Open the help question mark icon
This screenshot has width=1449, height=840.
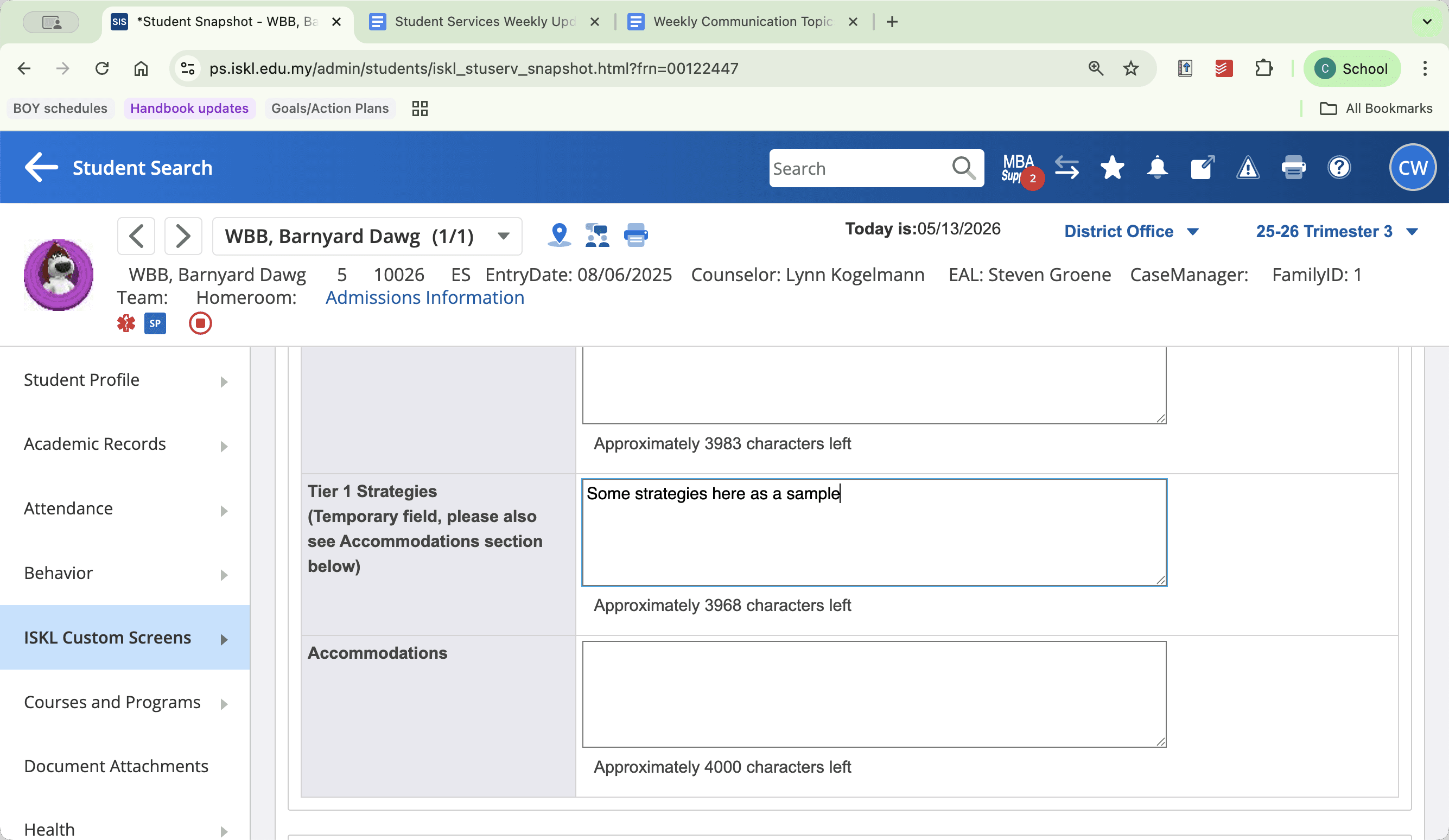(1339, 168)
